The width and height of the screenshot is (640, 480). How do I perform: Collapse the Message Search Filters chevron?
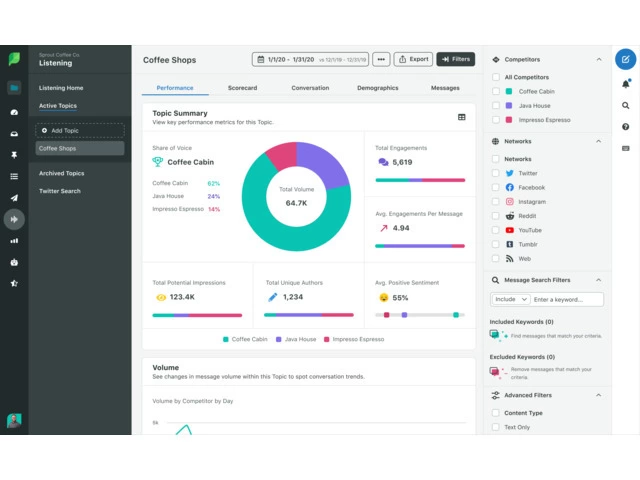pos(599,280)
